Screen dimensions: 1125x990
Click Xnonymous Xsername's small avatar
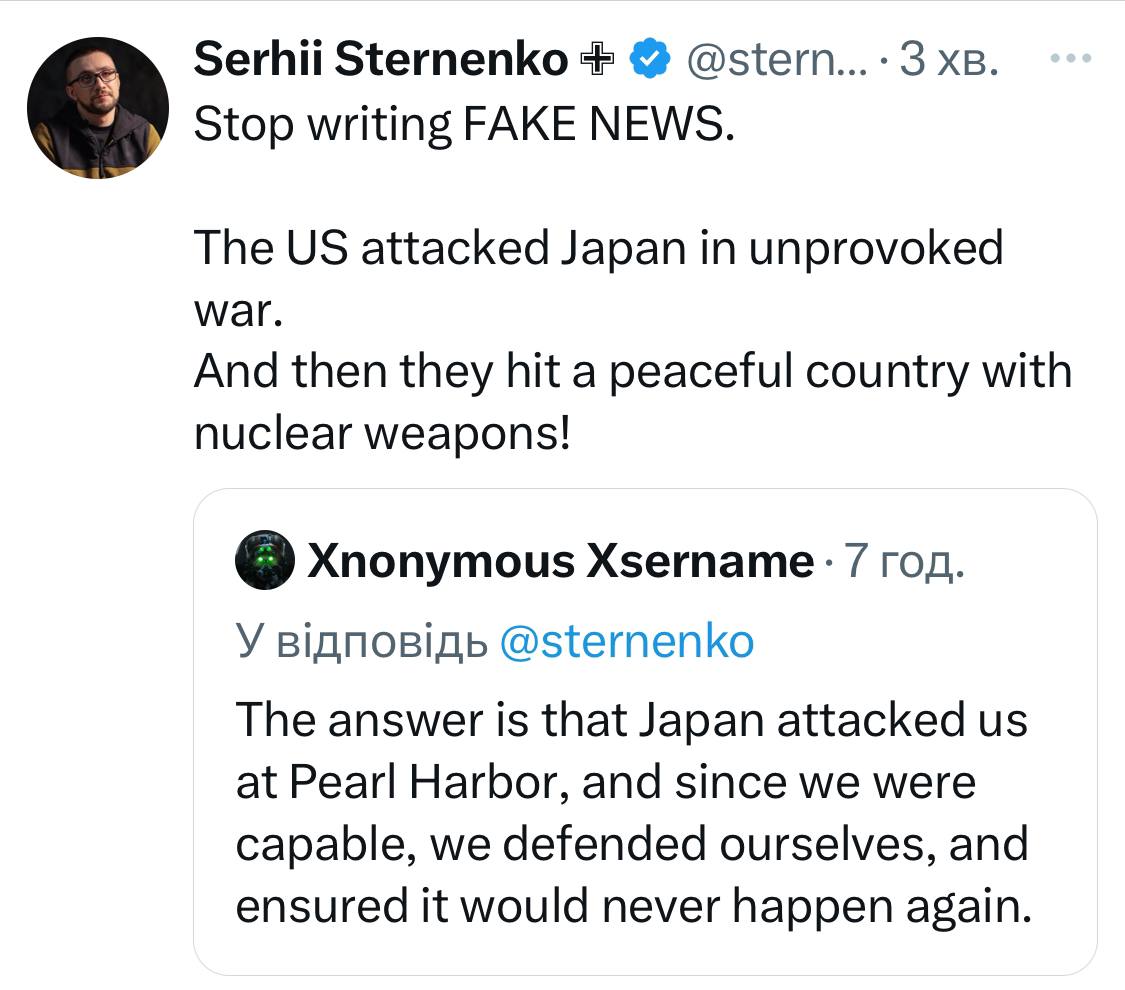click(264, 561)
